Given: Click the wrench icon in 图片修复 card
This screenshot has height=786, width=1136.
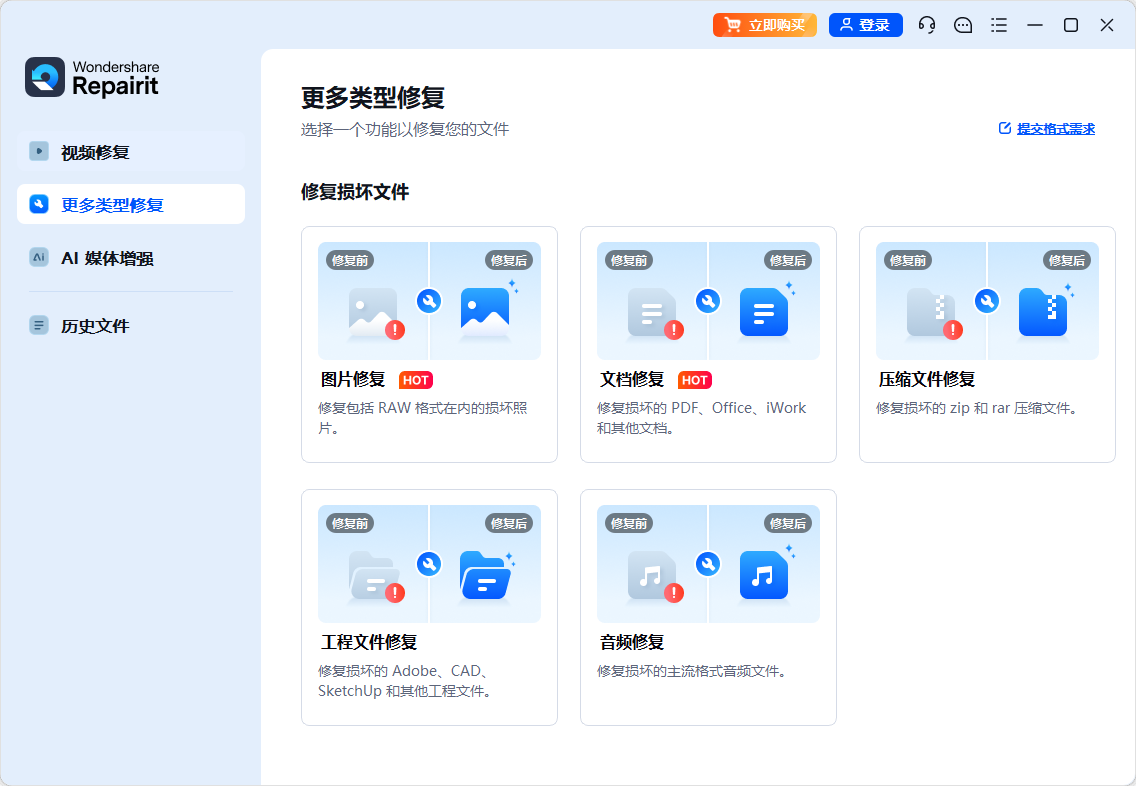Looking at the screenshot, I should coord(429,301).
